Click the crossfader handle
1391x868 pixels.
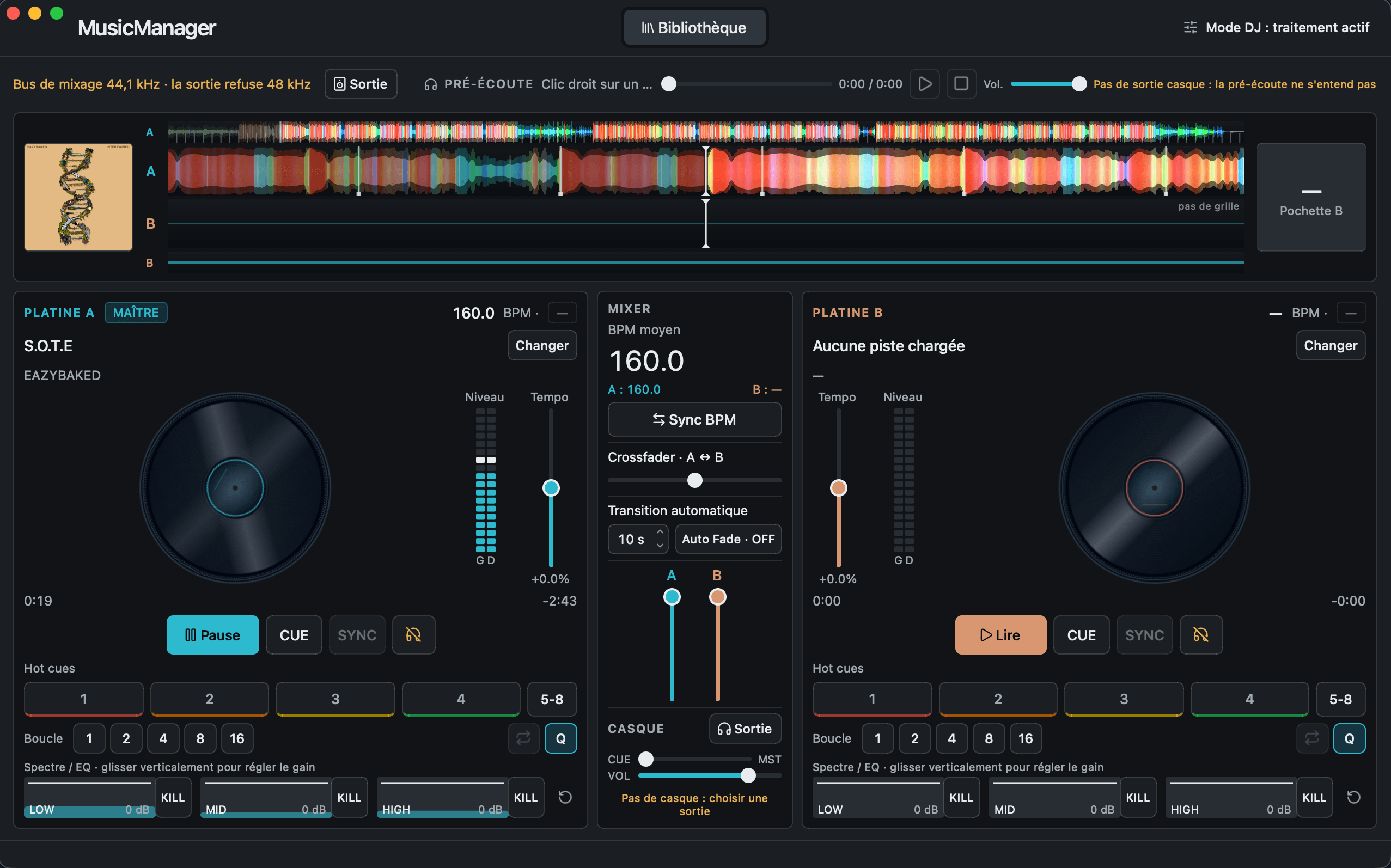coord(694,480)
